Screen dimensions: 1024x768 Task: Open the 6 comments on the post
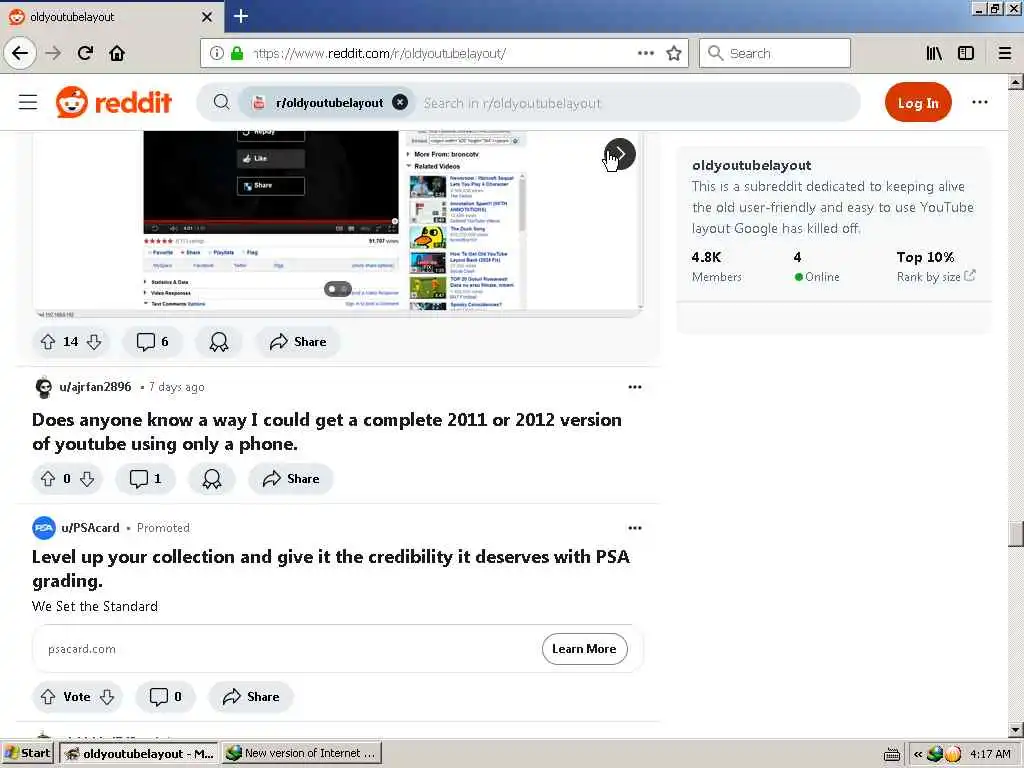click(x=152, y=342)
